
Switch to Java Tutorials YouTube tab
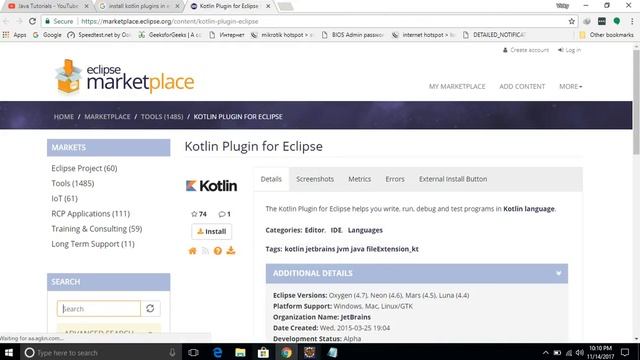pyautogui.click(x=48, y=6)
